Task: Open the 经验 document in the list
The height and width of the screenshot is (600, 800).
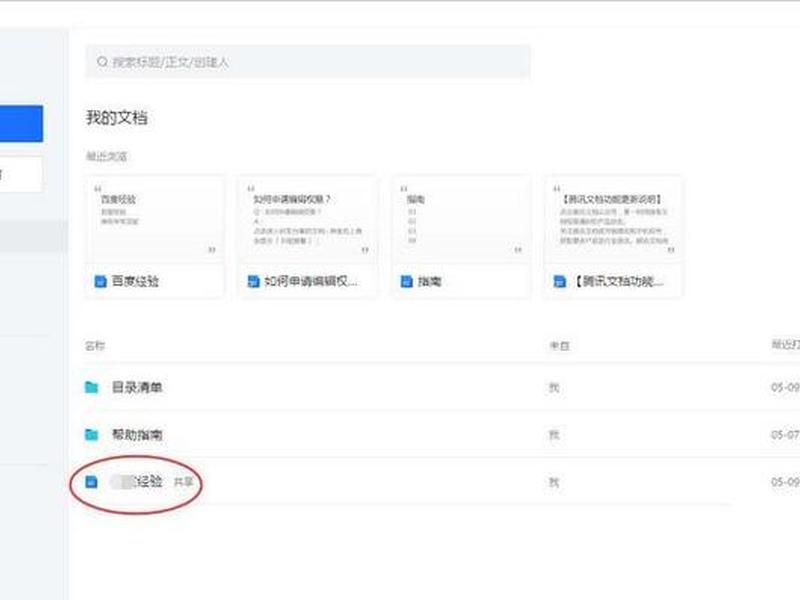Action: pos(136,482)
